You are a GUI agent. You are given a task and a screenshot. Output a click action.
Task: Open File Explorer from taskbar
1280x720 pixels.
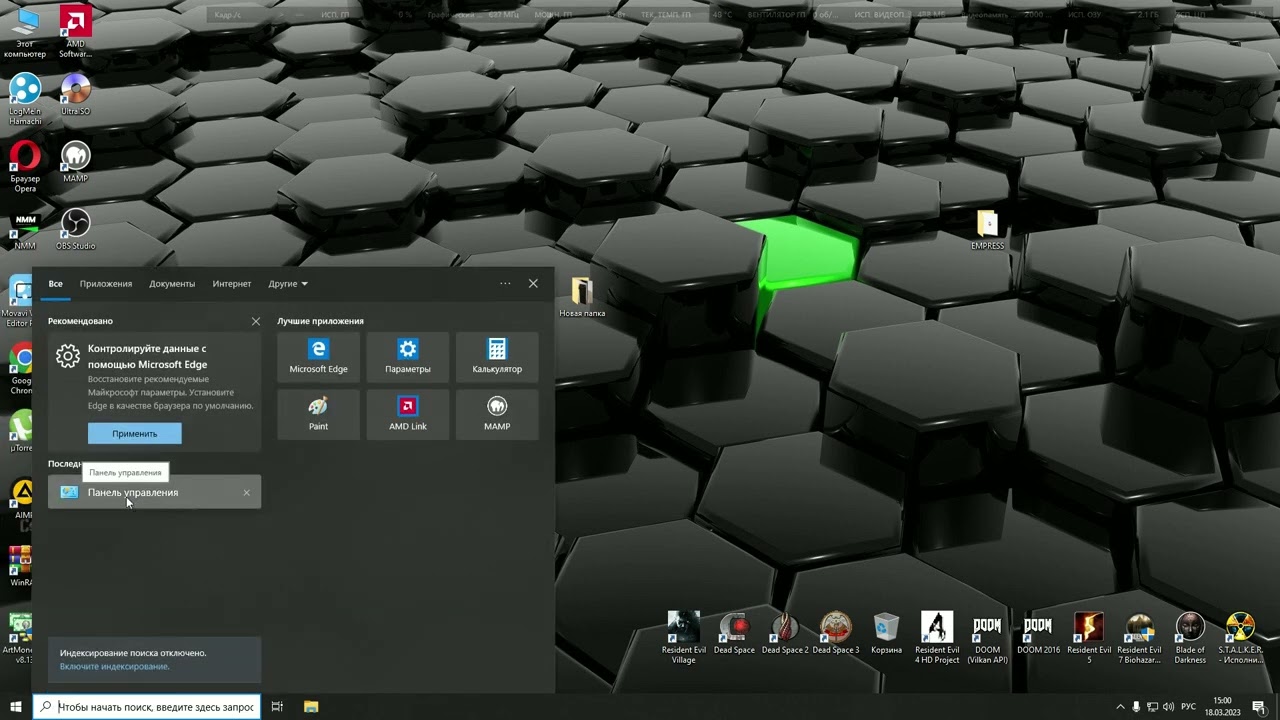click(311, 707)
